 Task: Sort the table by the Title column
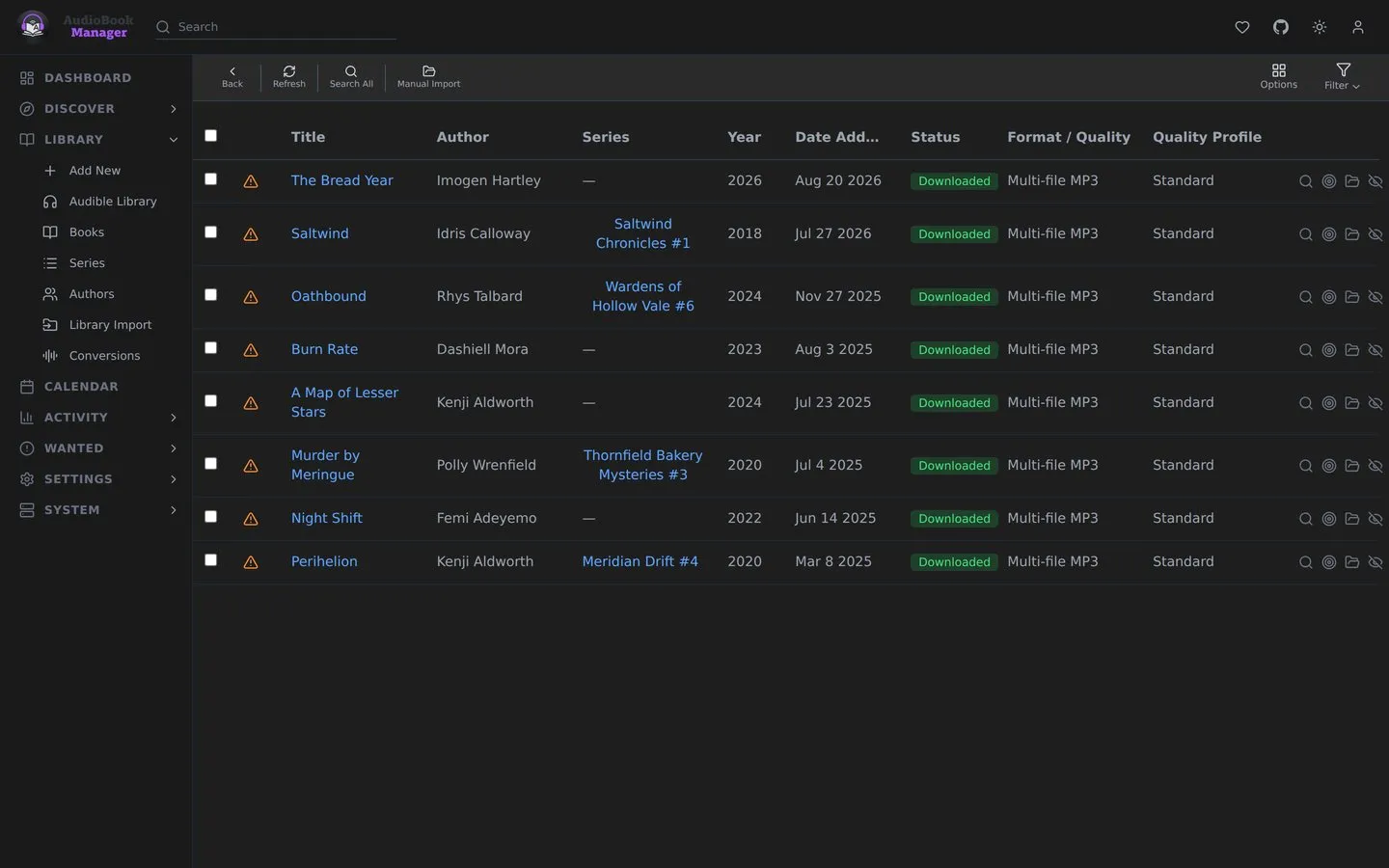tap(308, 137)
